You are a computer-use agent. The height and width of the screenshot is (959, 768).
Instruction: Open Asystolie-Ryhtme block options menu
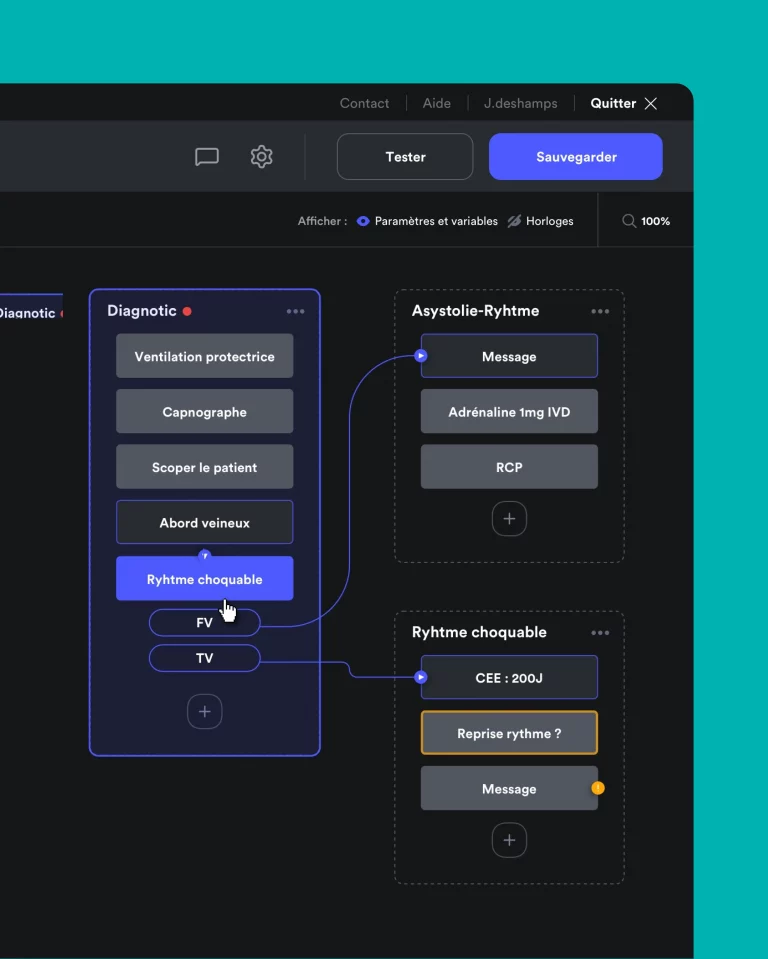pyautogui.click(x=600, y=311)
